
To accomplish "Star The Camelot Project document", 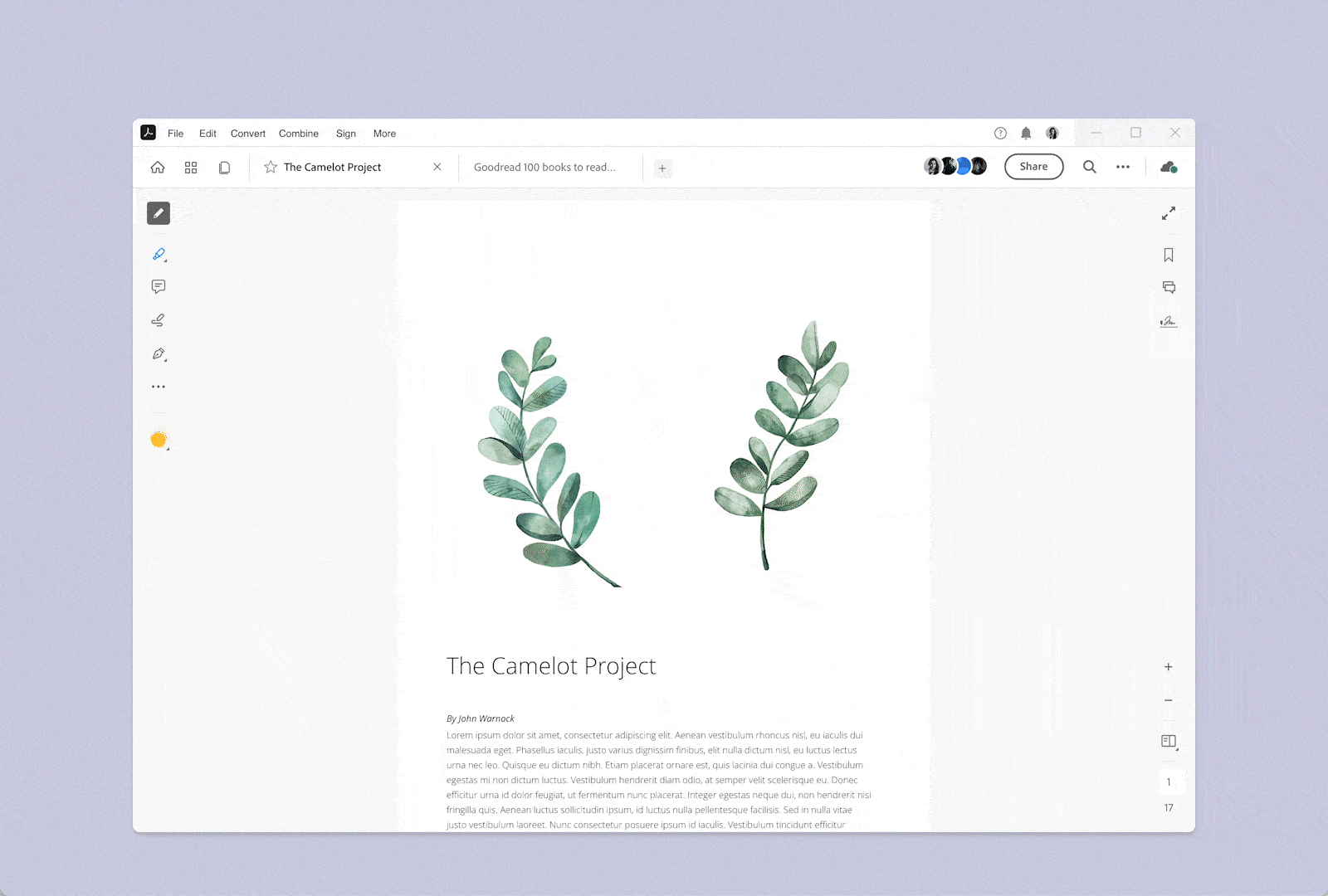I will point(271,168).
